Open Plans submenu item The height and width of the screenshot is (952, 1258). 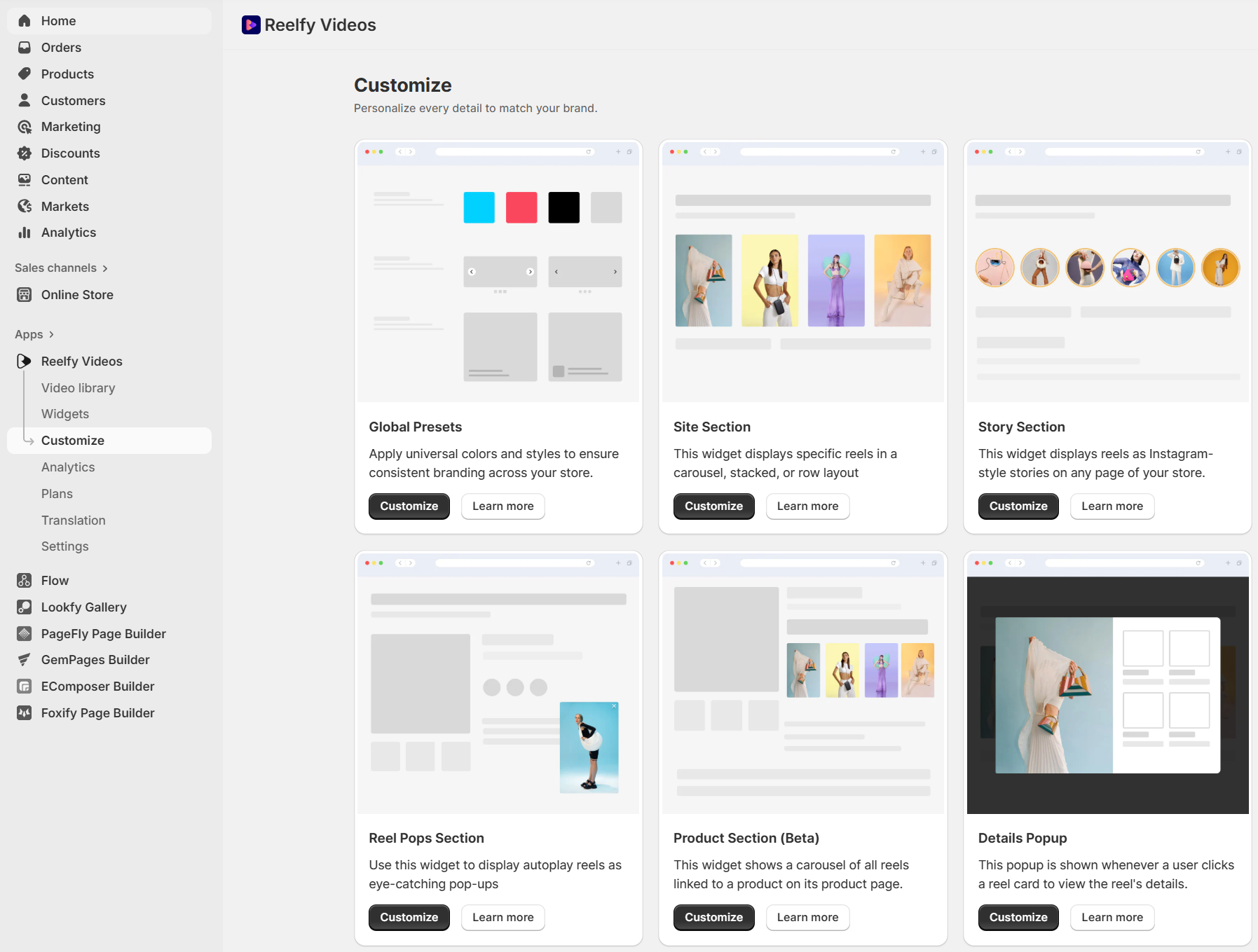click(x=57, y=494)
